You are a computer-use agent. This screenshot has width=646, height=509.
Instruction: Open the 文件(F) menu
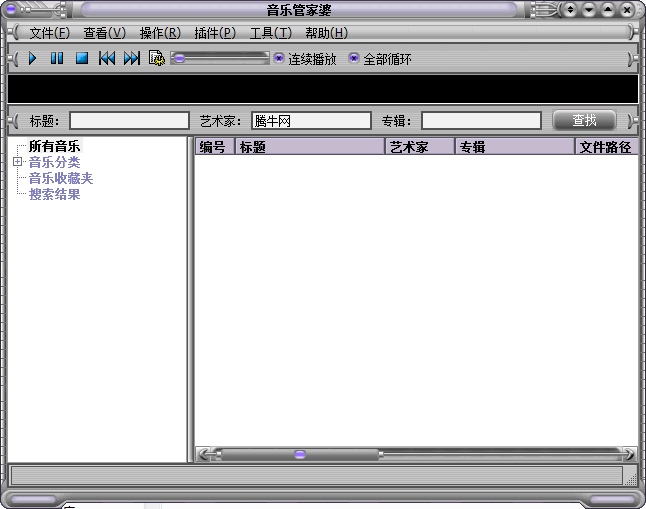[x=49, y=33]
